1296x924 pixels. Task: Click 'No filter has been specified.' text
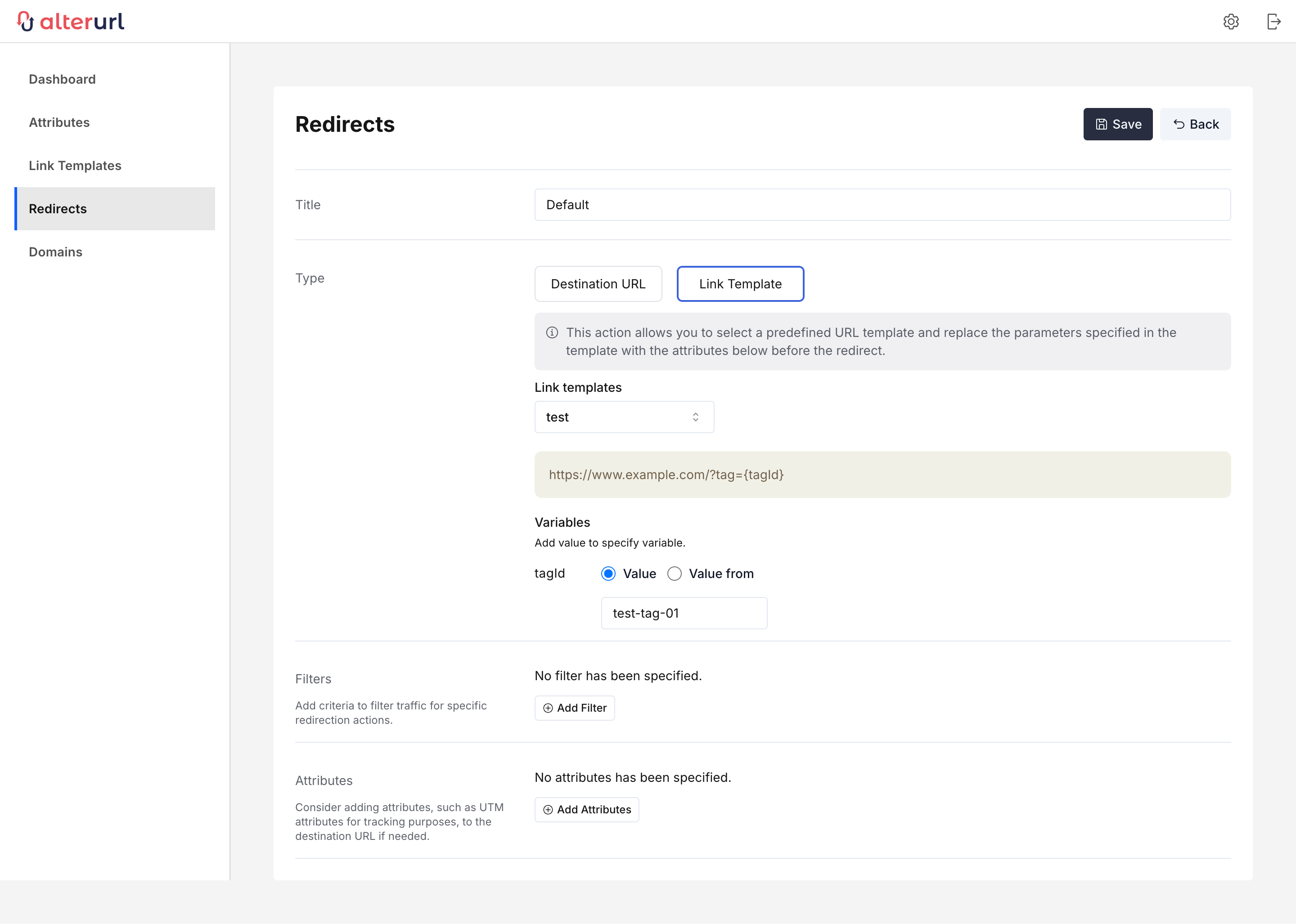617,676
